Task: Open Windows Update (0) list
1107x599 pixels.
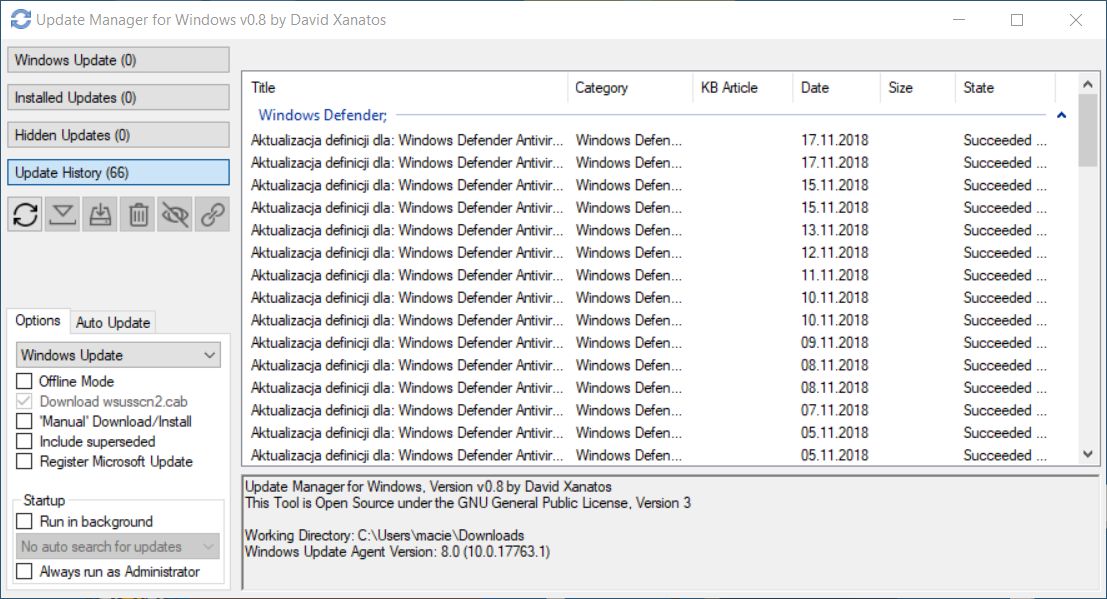Action: coord(119,60)
